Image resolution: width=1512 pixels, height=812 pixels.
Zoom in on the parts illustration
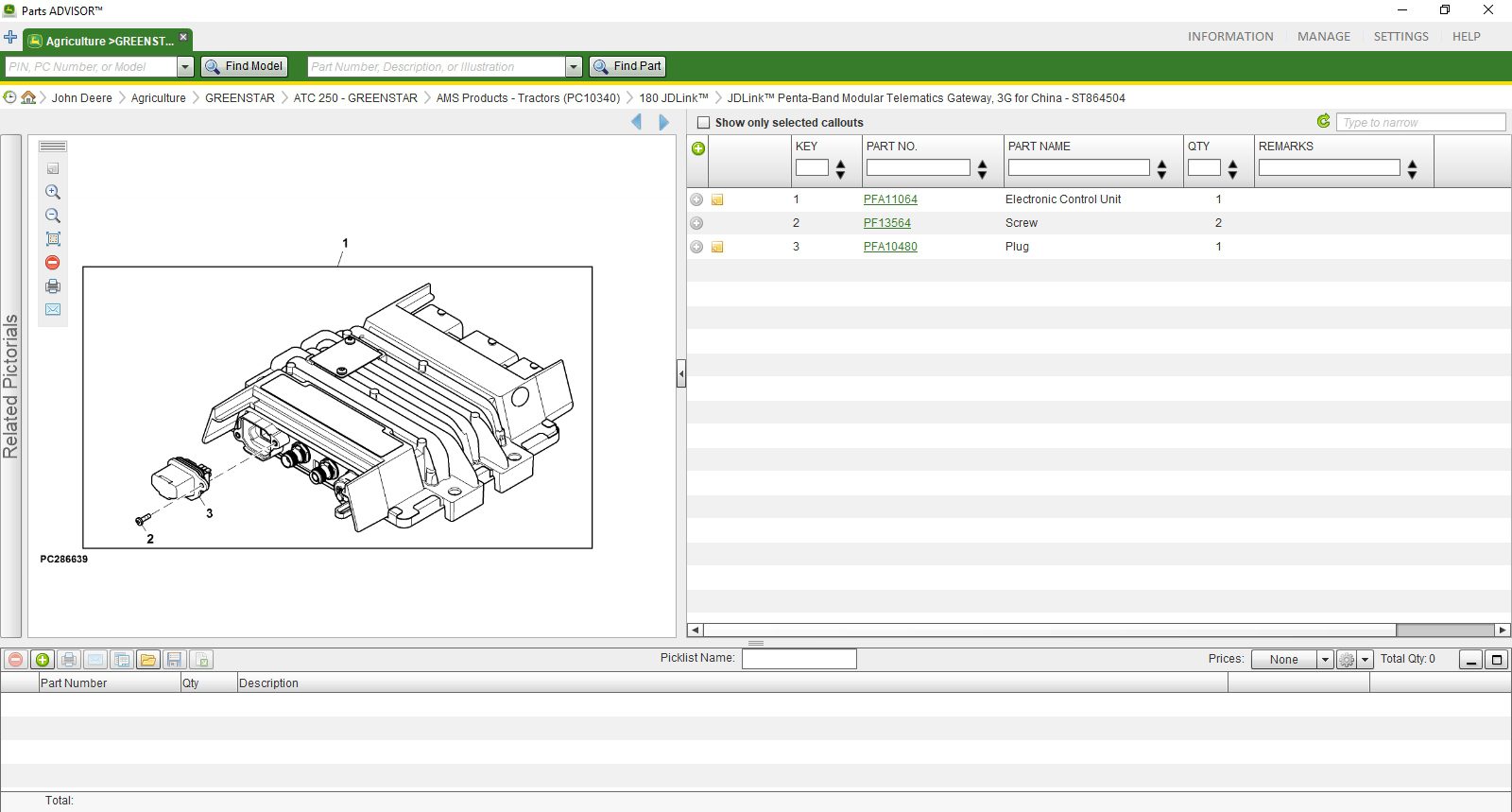tap(53, 192)
